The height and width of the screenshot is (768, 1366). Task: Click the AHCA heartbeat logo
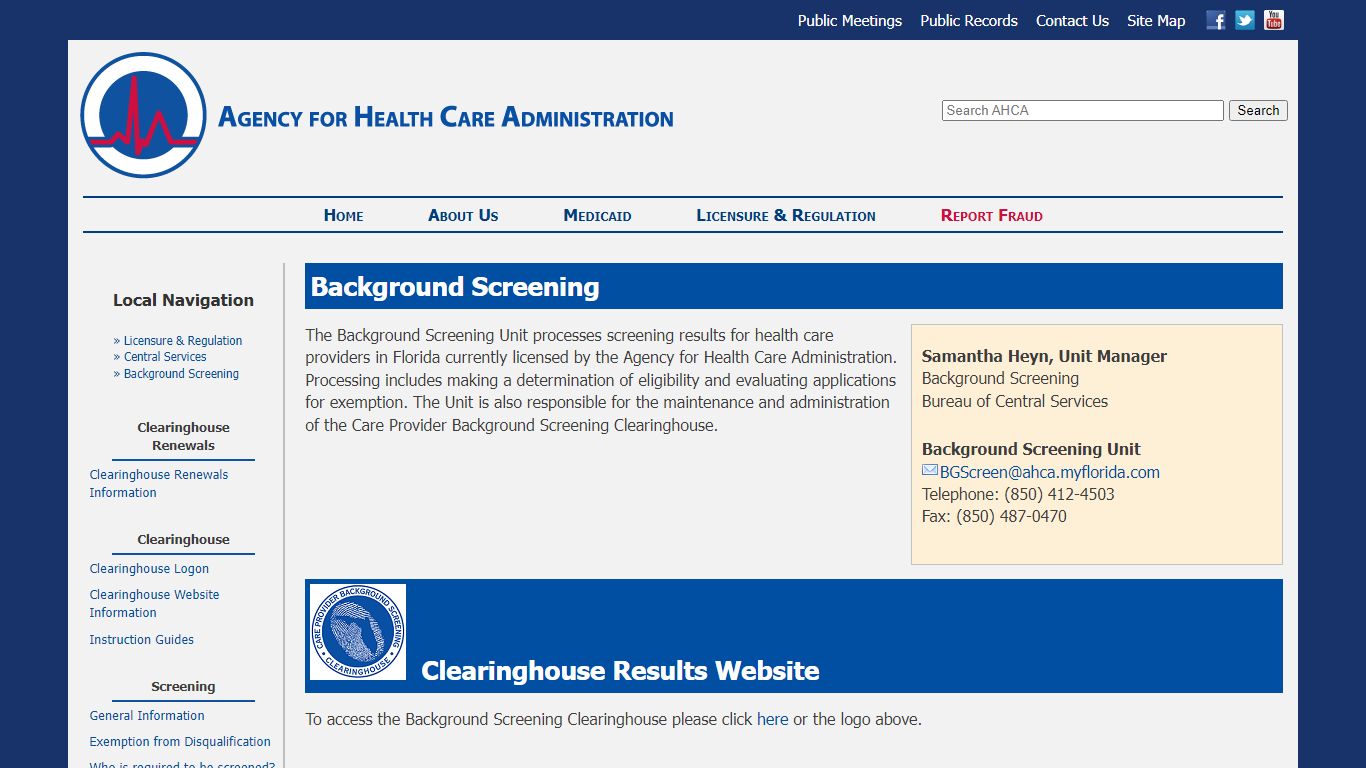click(x=142, y=114)
